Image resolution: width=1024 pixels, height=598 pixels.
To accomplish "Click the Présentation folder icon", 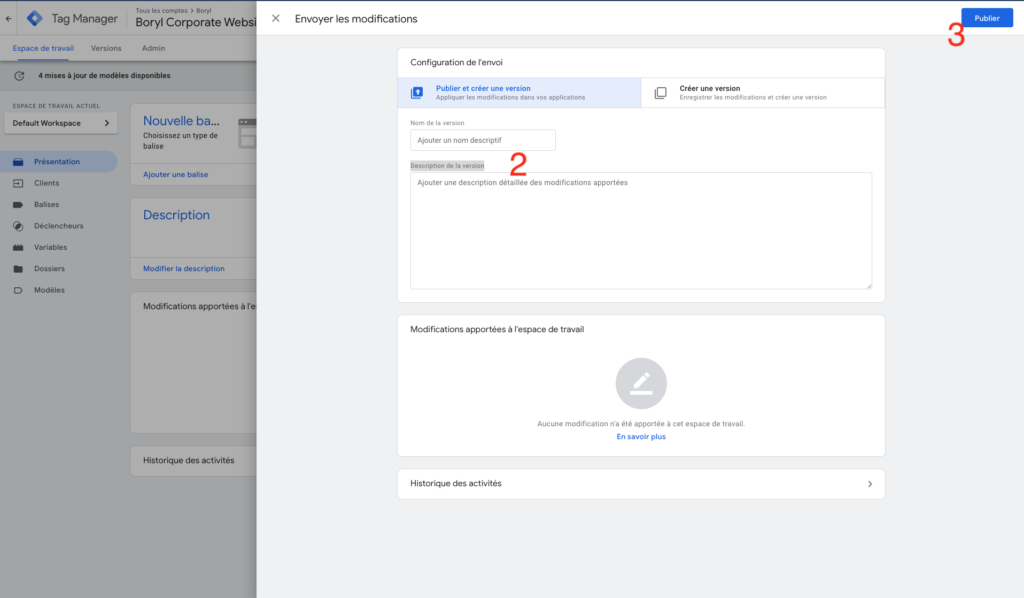I will click(x=18, y=162).
